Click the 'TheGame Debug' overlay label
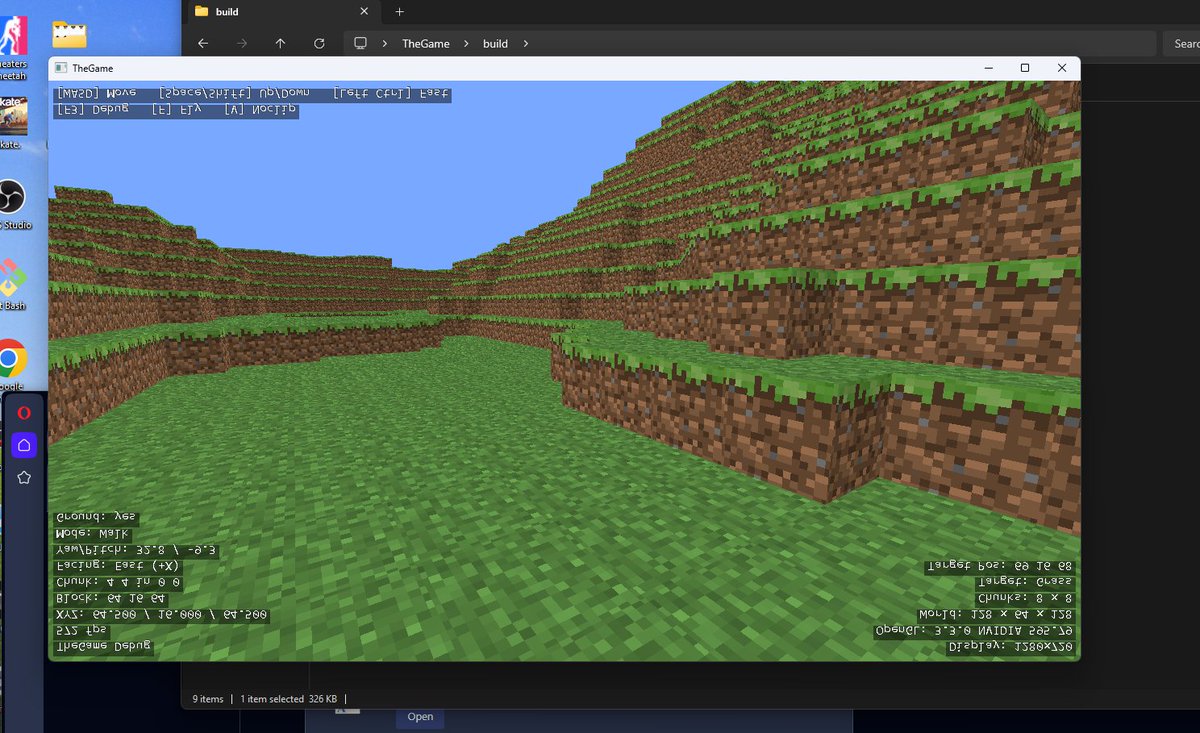This screenshot has width=1200, height=733. pos(104,646)
